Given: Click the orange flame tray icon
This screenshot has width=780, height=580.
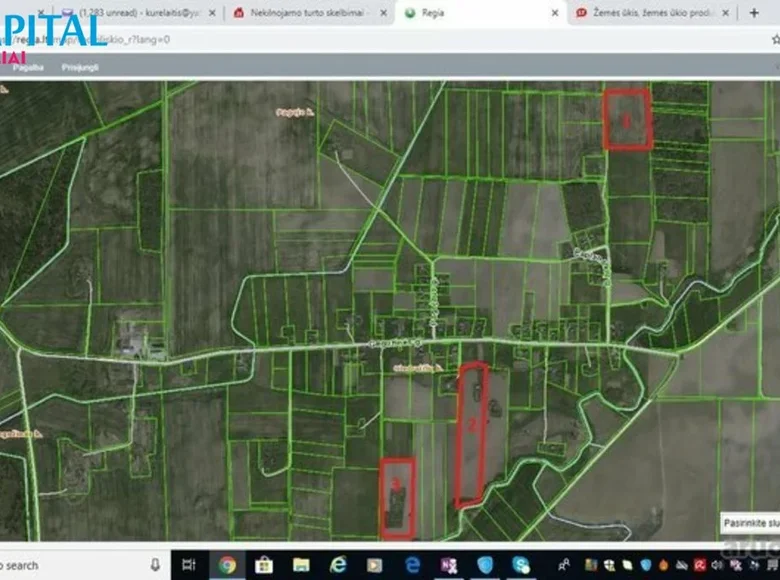Looking at the screenshot, I should (664, 565).
